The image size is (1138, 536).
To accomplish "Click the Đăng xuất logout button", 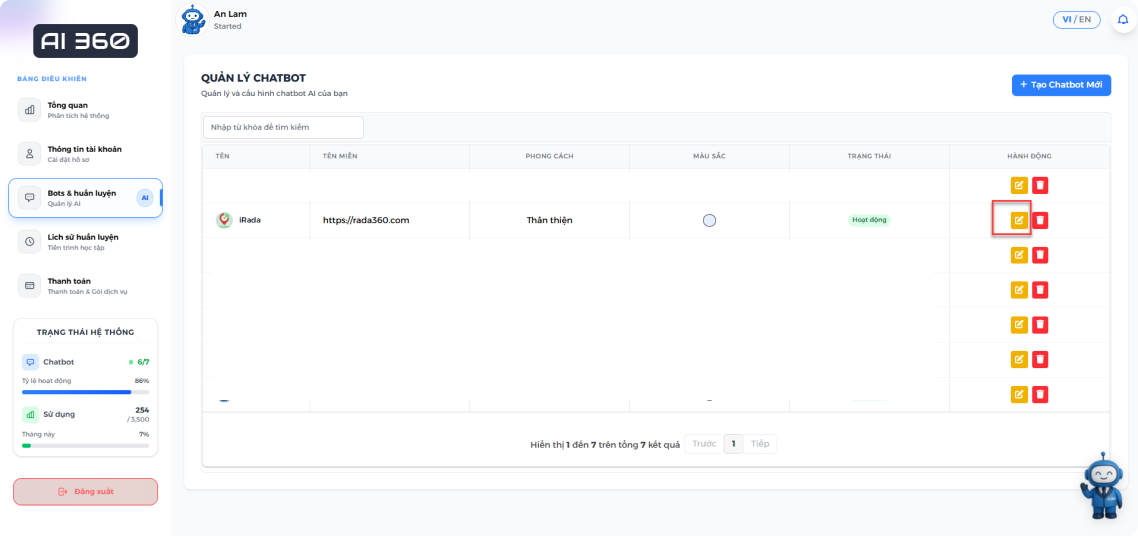I will (85, 491).
